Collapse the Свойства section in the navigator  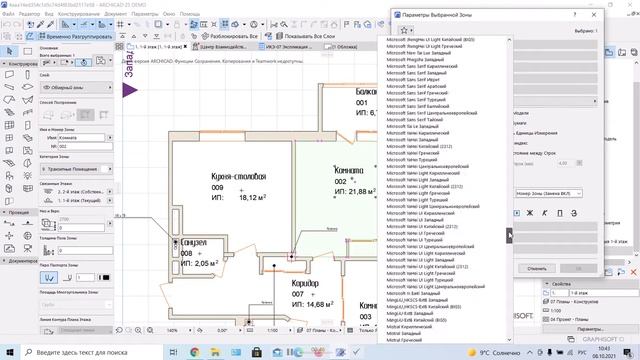[x=547, y=284]
